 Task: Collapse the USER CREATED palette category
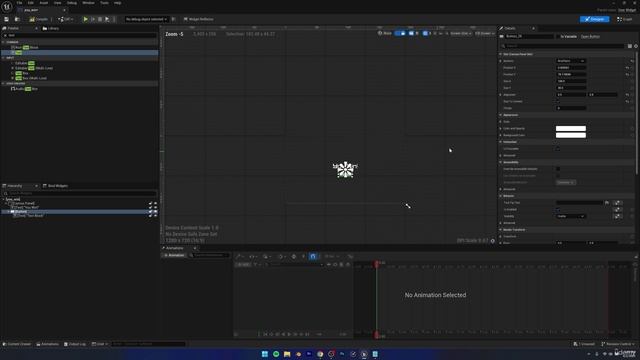coord(4,83)
